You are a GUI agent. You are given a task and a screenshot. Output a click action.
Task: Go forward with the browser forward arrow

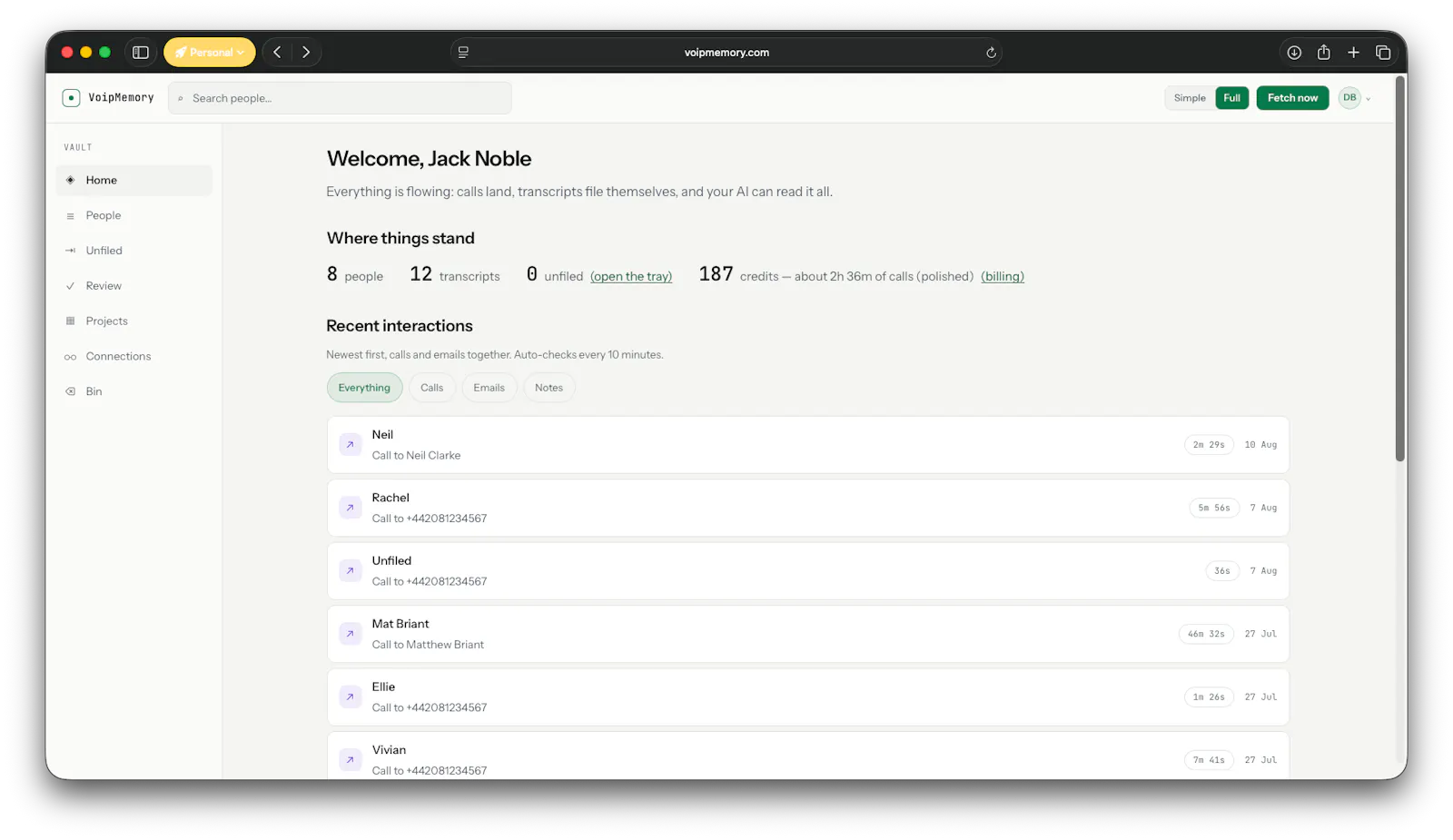(x=306, y=53)
